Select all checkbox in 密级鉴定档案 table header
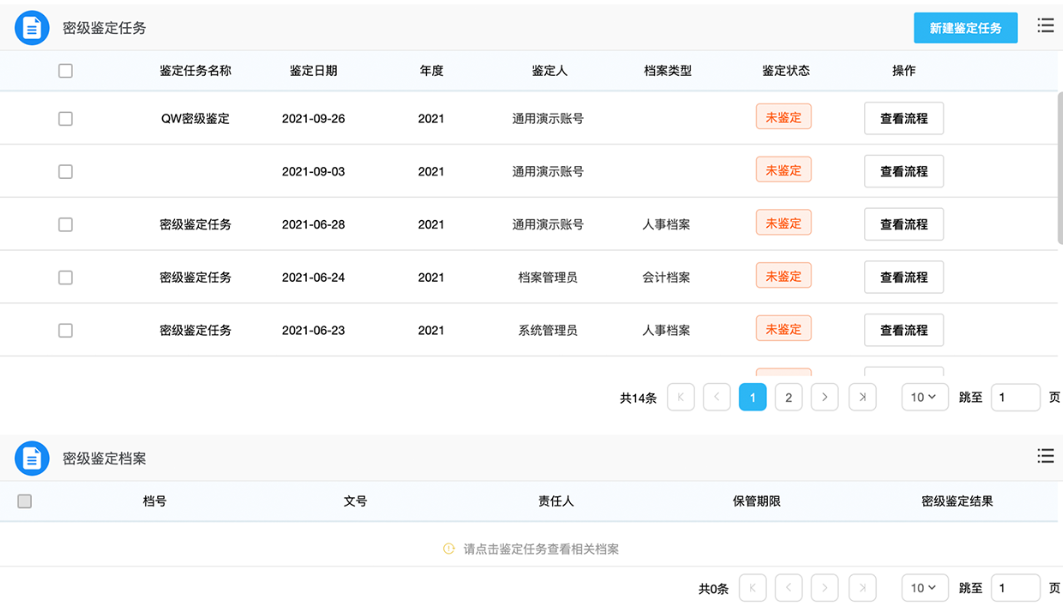The width and height of the screenshot is (1063, 608). 25,501
